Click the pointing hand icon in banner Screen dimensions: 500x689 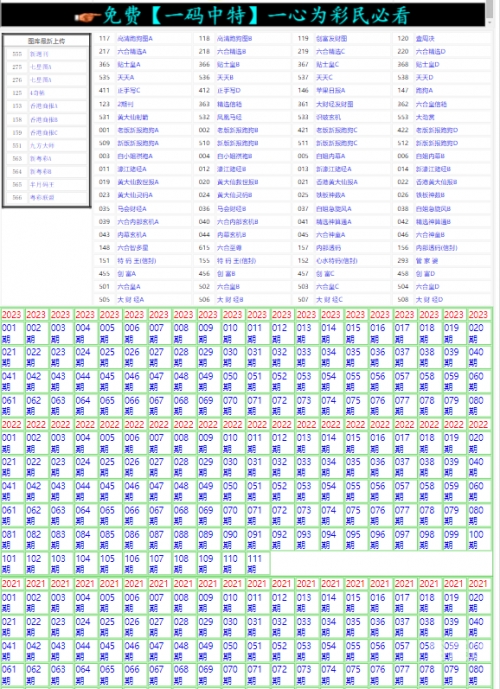(88, 17)
